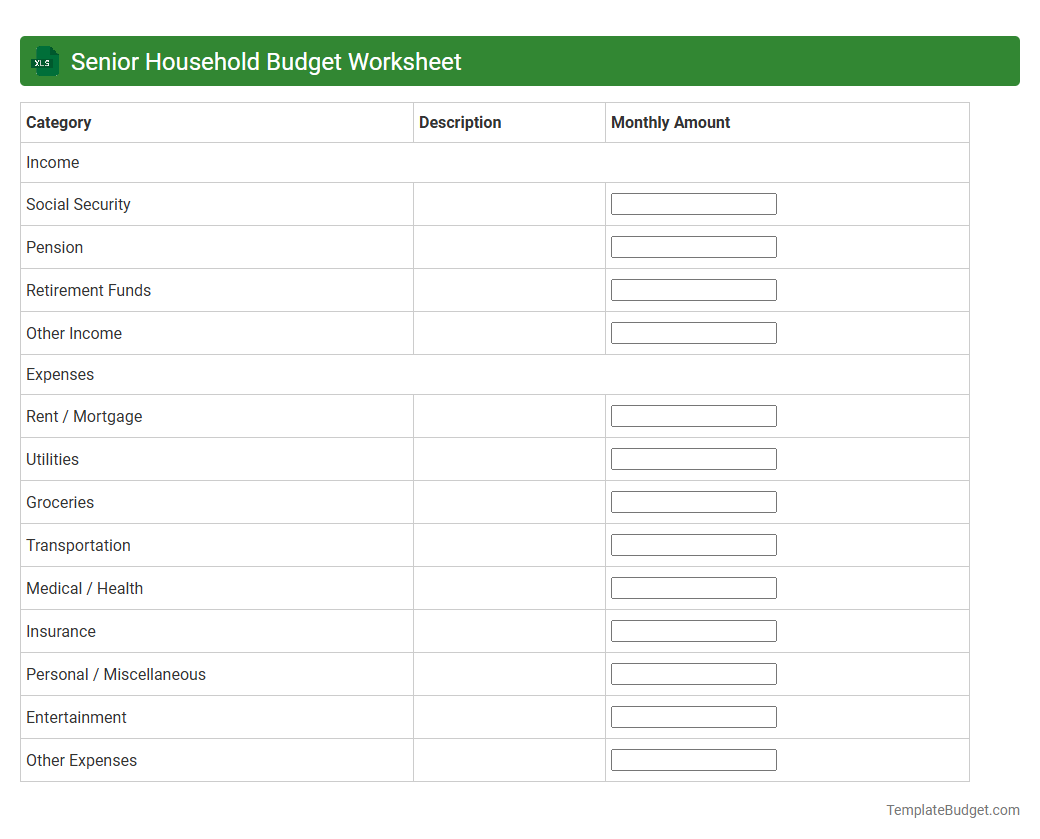Click the Utilities monthly amount box
This screenshot has height=839, width=1040.
693,458
